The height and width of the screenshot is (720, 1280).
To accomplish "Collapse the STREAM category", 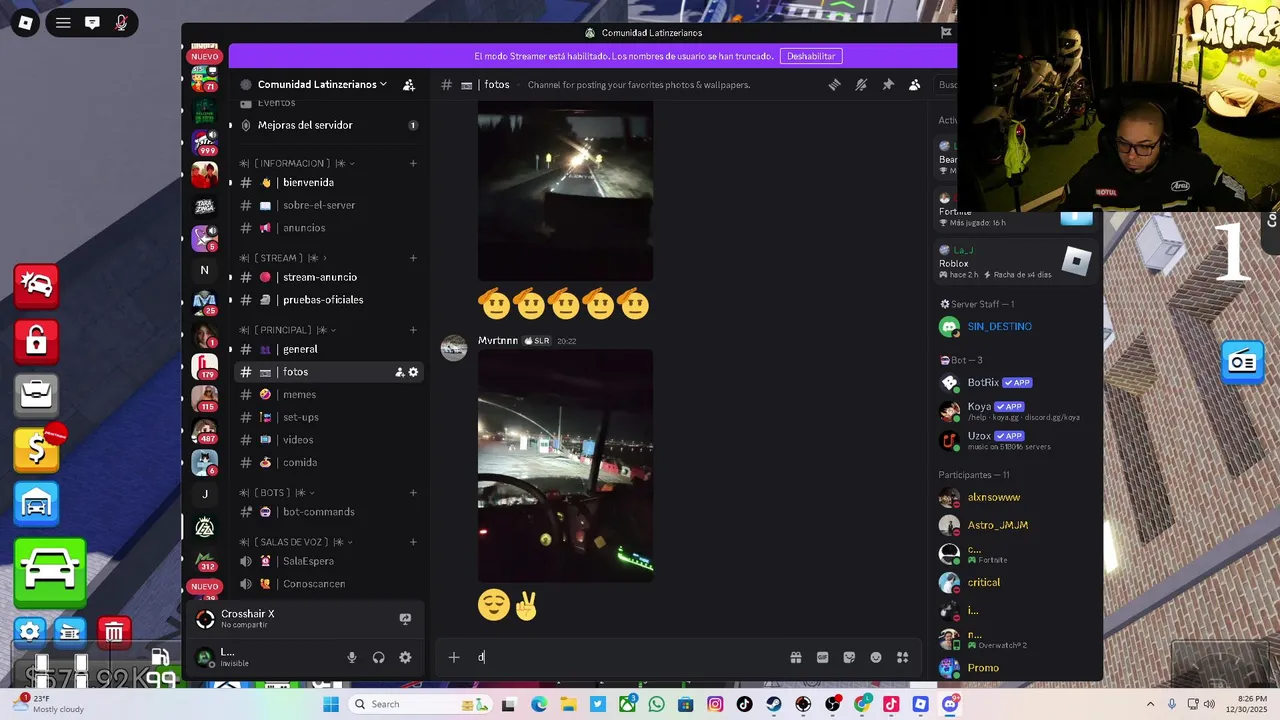I will coord(283,258).
